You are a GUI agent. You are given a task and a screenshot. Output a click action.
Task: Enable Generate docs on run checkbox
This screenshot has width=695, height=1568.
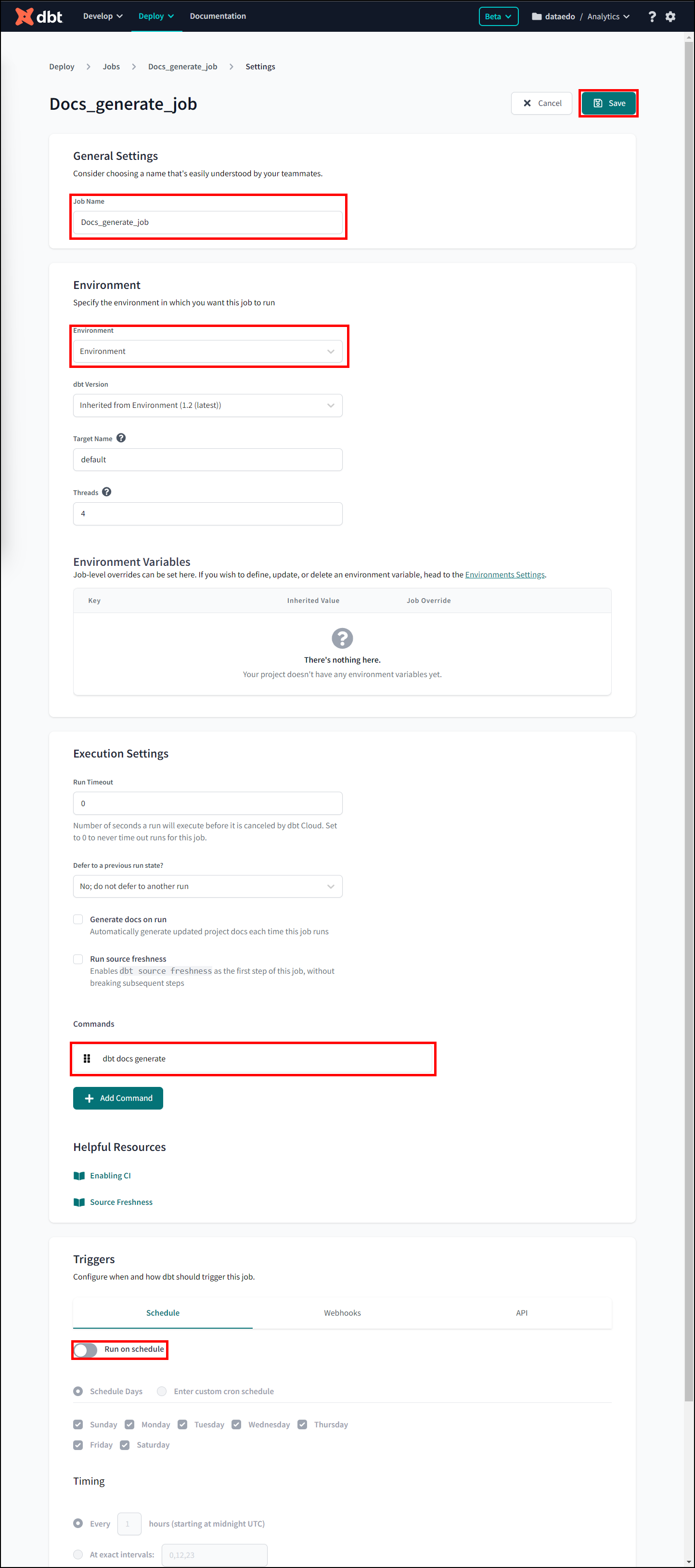click(x=78, y=919)
